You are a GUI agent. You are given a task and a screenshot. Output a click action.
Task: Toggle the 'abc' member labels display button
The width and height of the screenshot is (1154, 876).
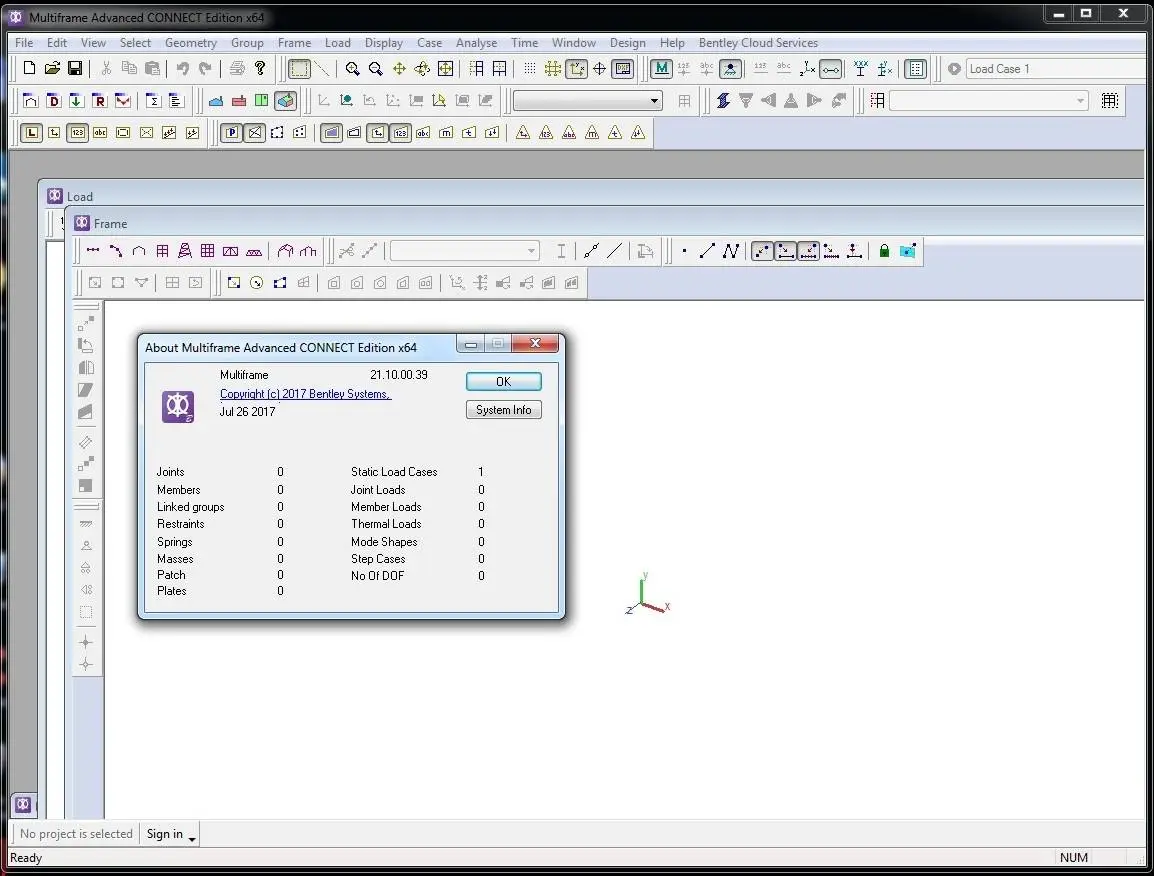coord(100,133)
